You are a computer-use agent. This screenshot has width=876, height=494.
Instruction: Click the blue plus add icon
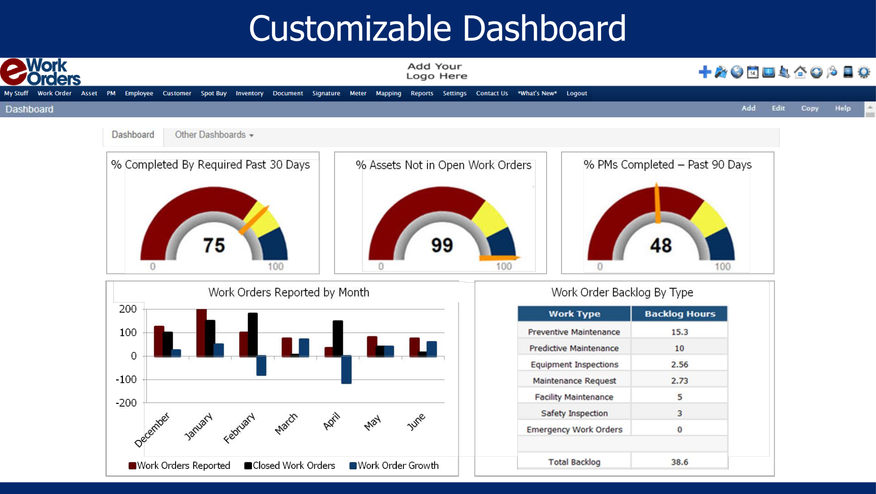click(x=705, y=72)
